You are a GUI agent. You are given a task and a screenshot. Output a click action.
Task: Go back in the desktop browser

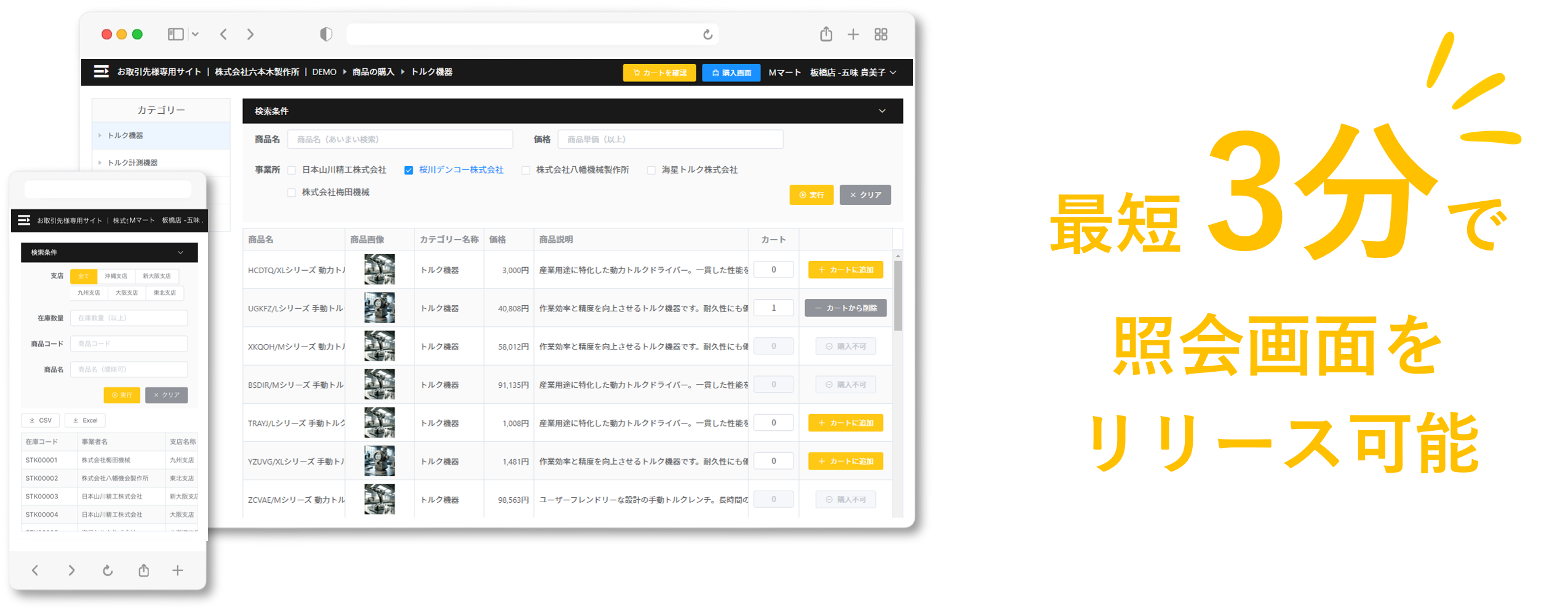tap(223, 34)
